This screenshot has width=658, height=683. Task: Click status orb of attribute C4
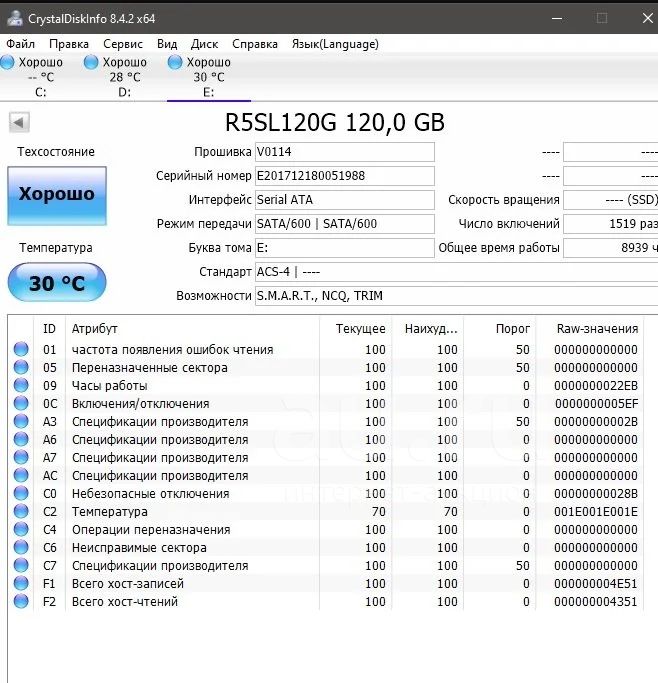tap(21, 529)
